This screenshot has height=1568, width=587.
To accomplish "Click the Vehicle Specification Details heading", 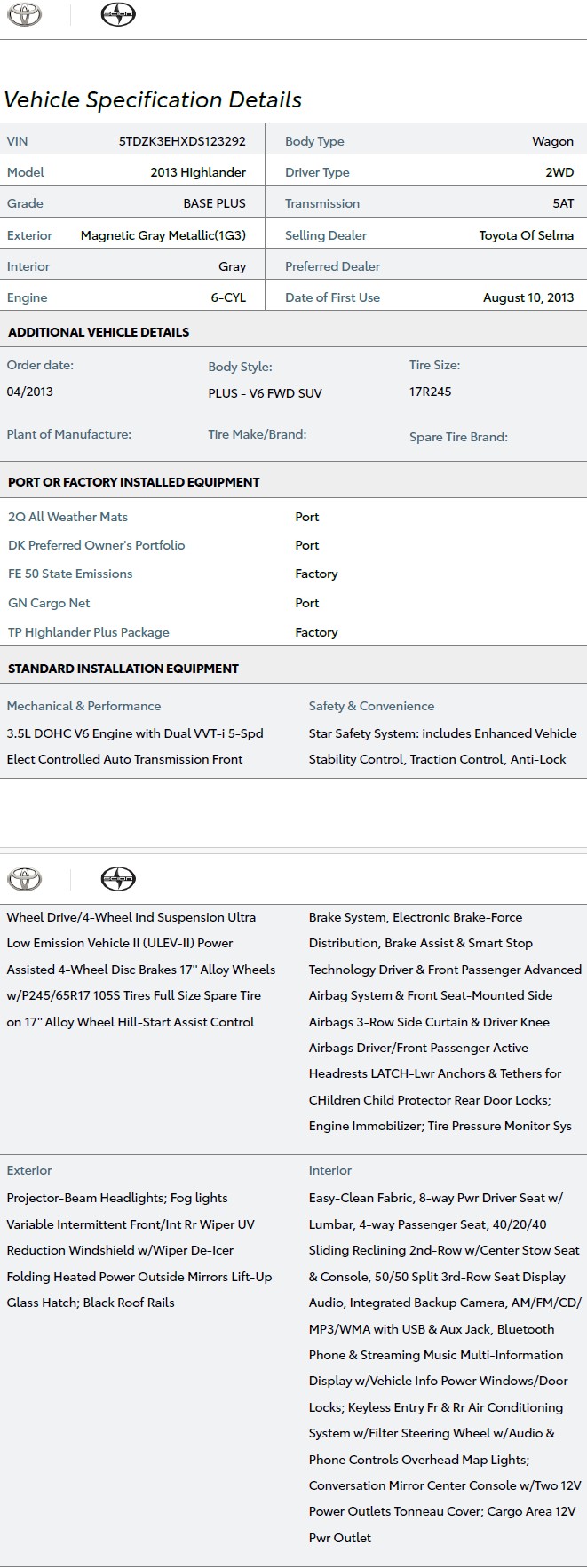I will [153, 100].
